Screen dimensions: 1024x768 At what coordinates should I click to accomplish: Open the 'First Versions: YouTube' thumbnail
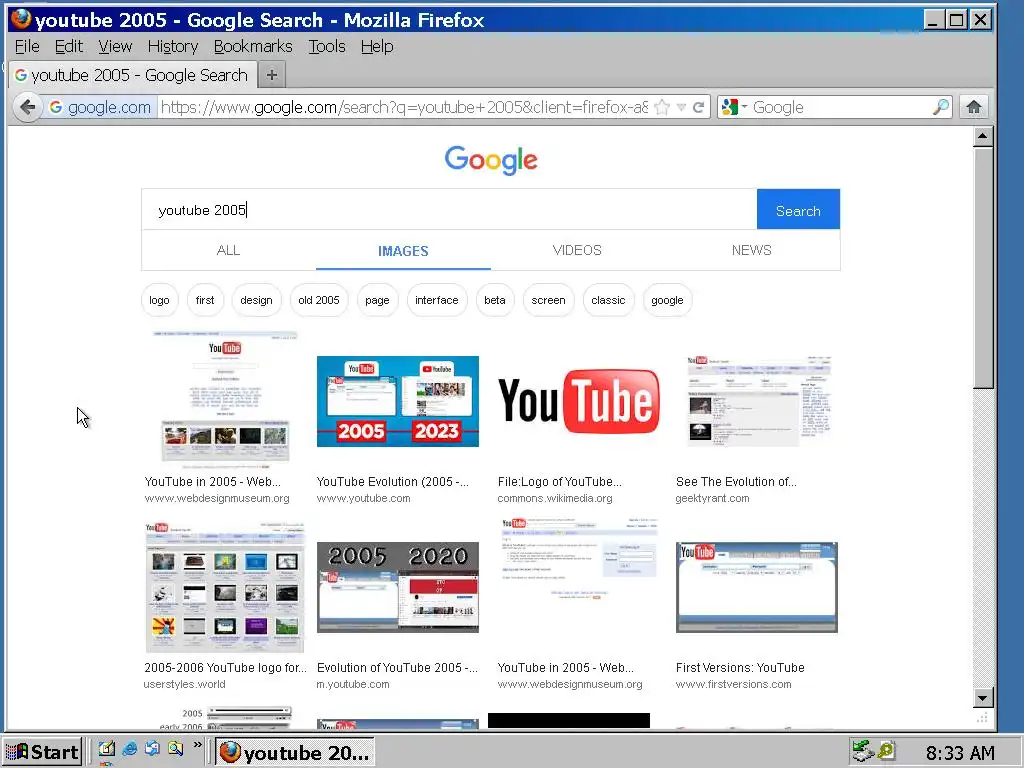(x=756, y=587)
